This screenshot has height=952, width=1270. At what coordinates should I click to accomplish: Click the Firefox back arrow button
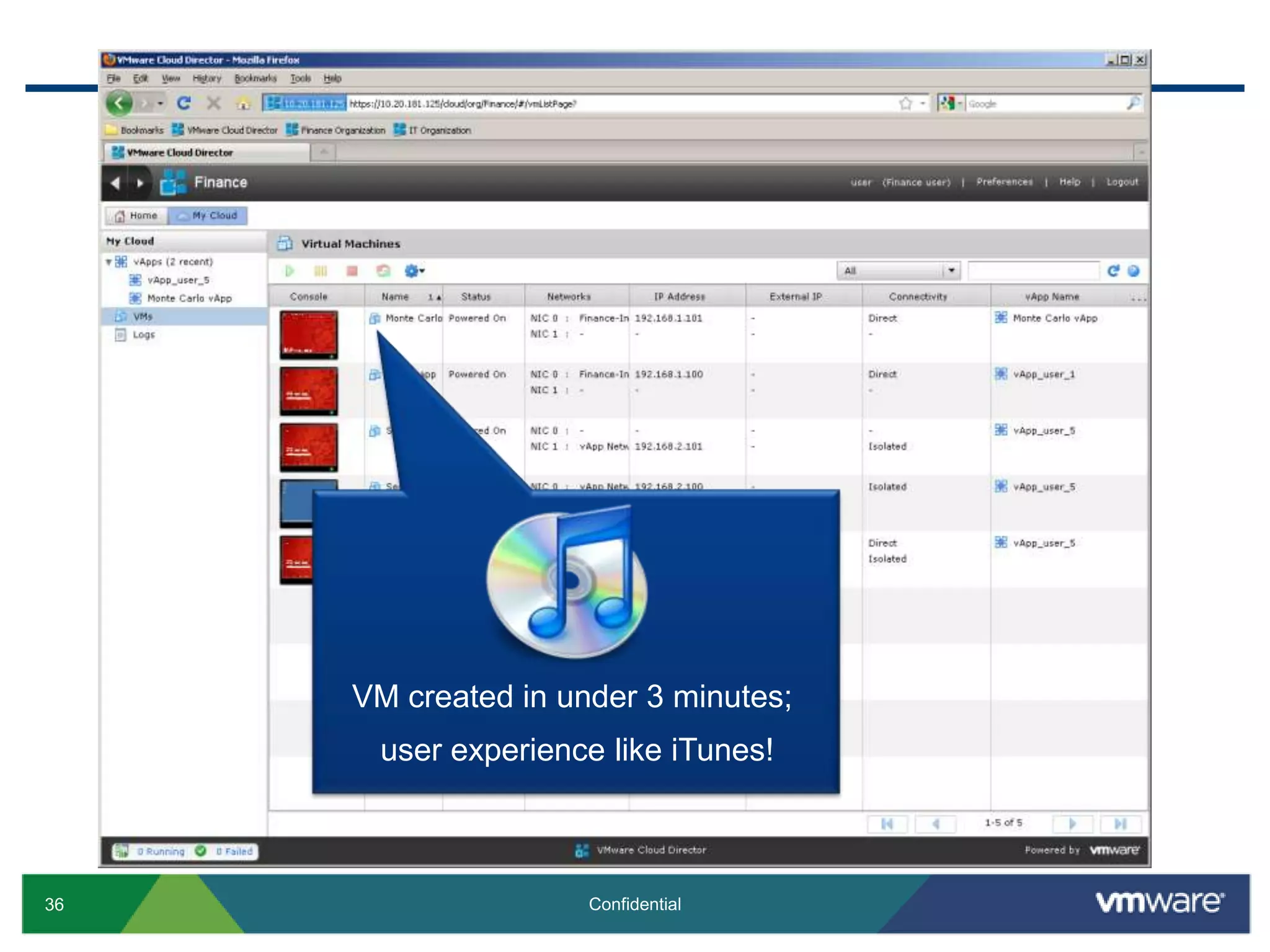click(x=119, y=103)
